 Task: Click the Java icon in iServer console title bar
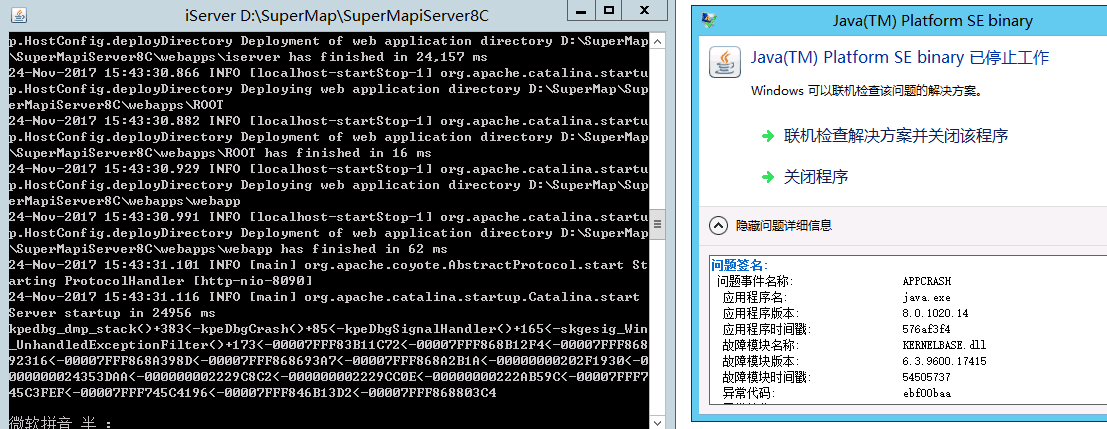pos(18,15)
